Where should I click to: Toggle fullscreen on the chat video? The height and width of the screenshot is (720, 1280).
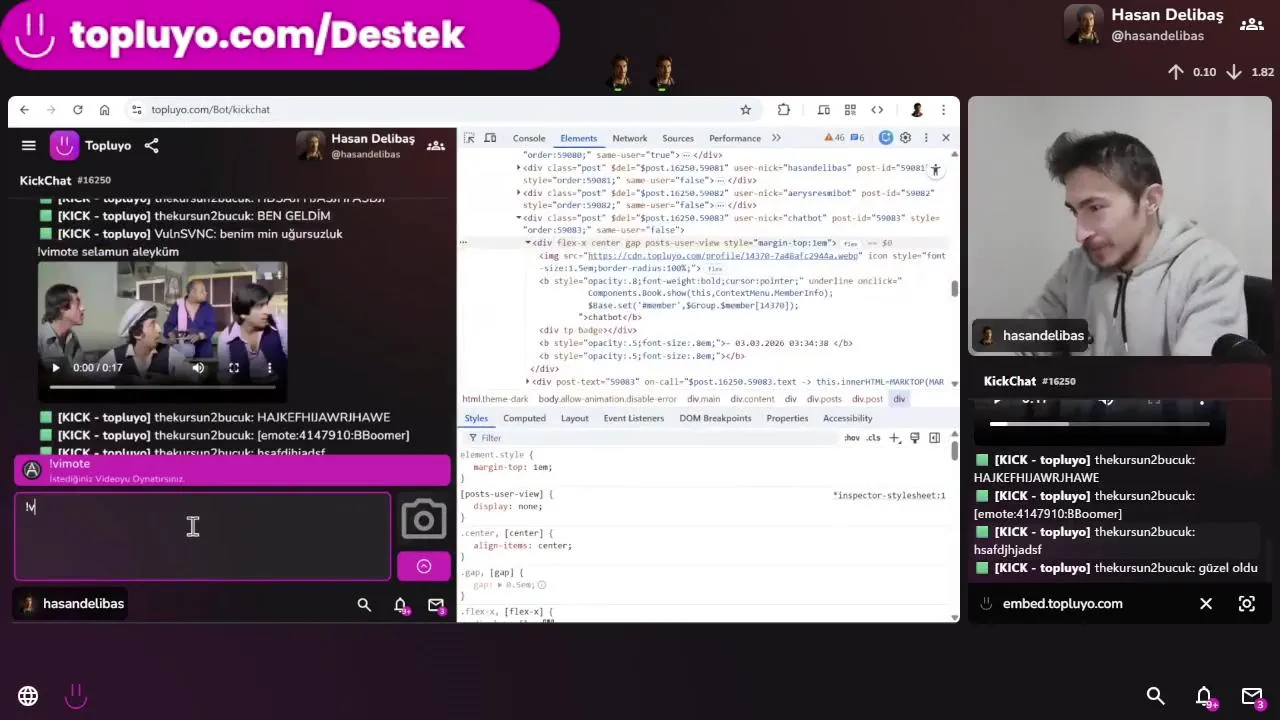click(x=234, y=368)
